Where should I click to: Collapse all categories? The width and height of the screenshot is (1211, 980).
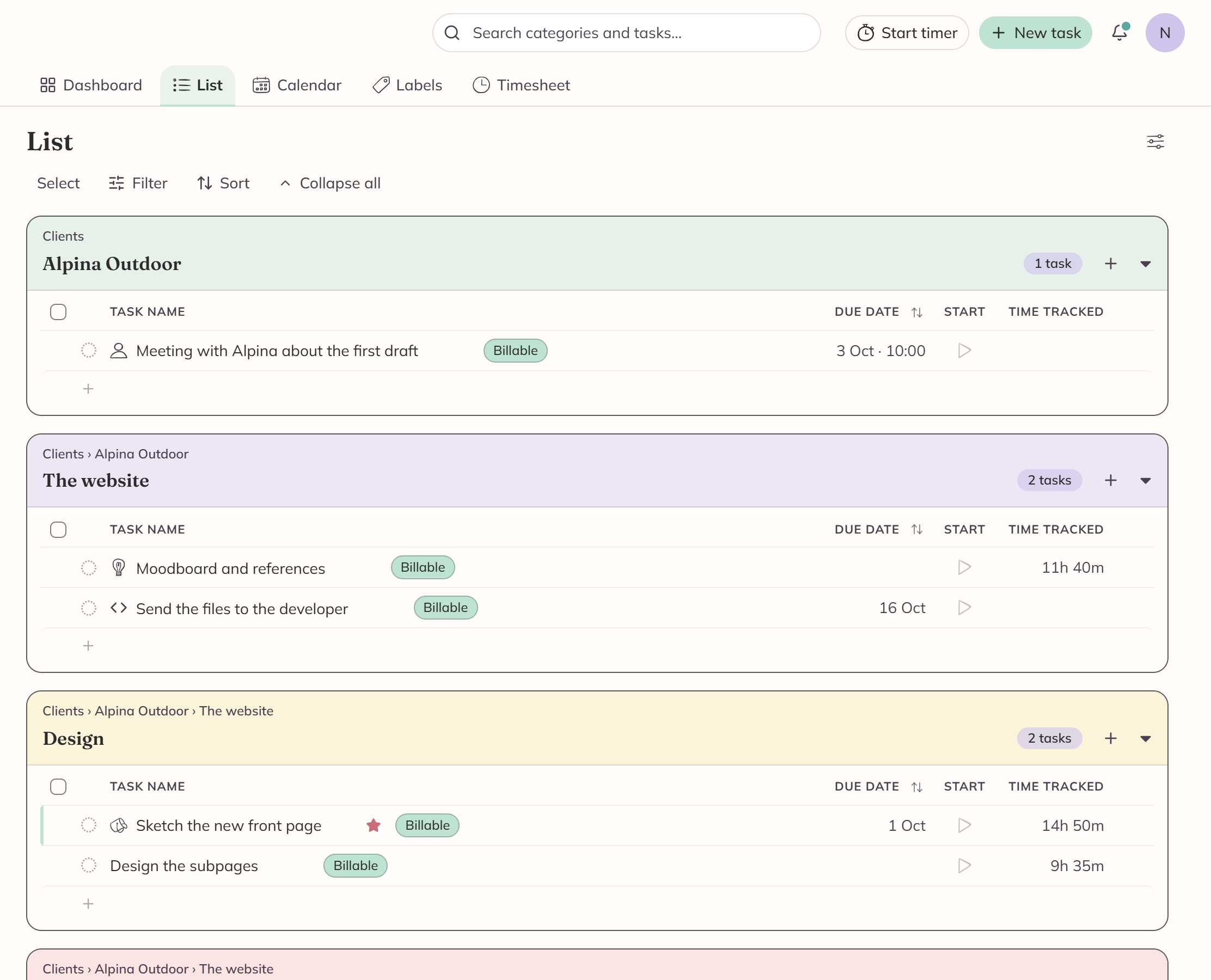coord(331,183)
